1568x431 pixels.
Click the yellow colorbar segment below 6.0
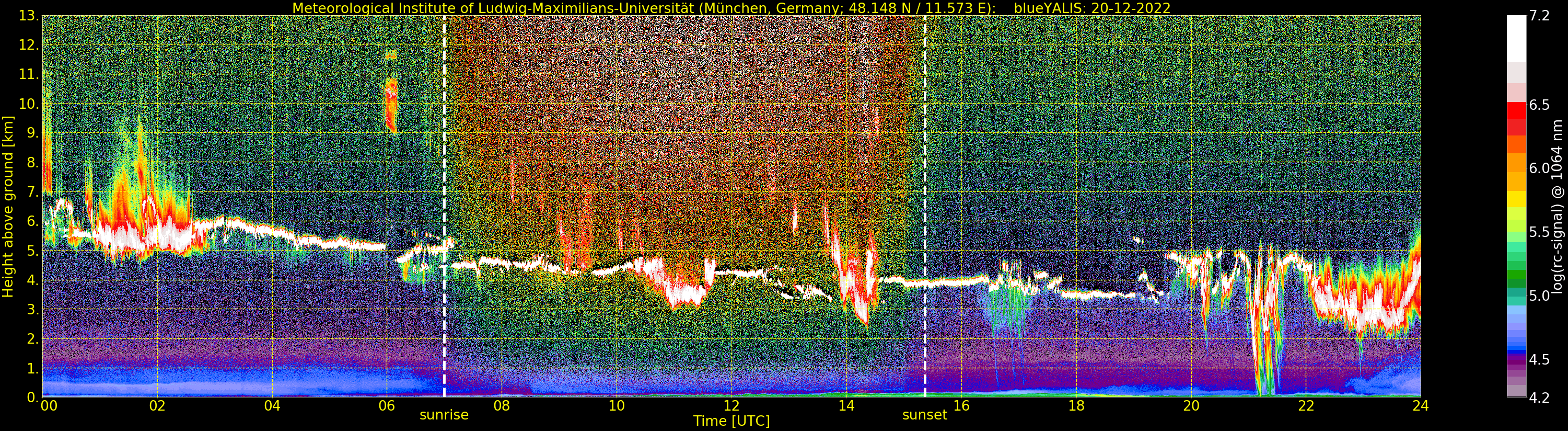[1516, 199]
